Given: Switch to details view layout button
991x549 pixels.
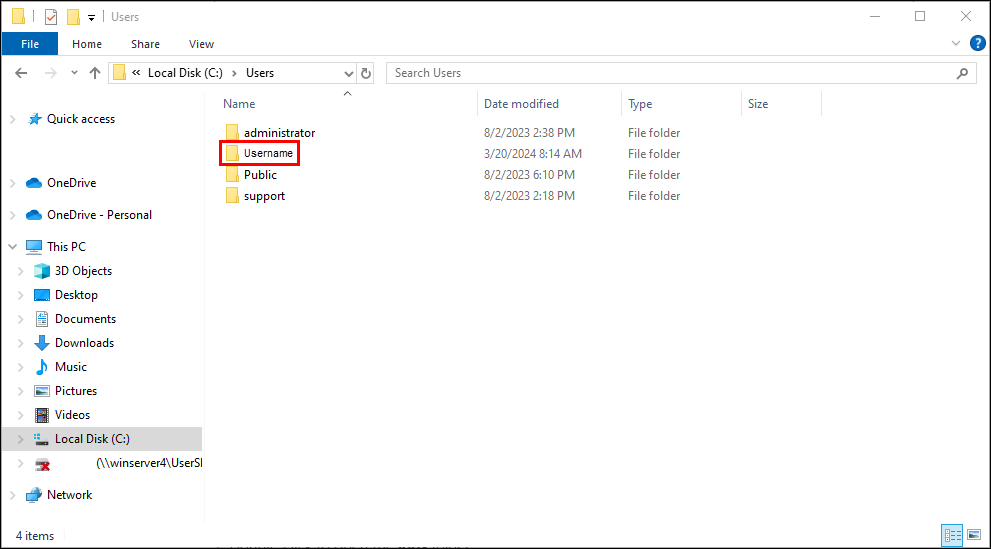Looking at the screenshot, I should (x=952, y=535).
